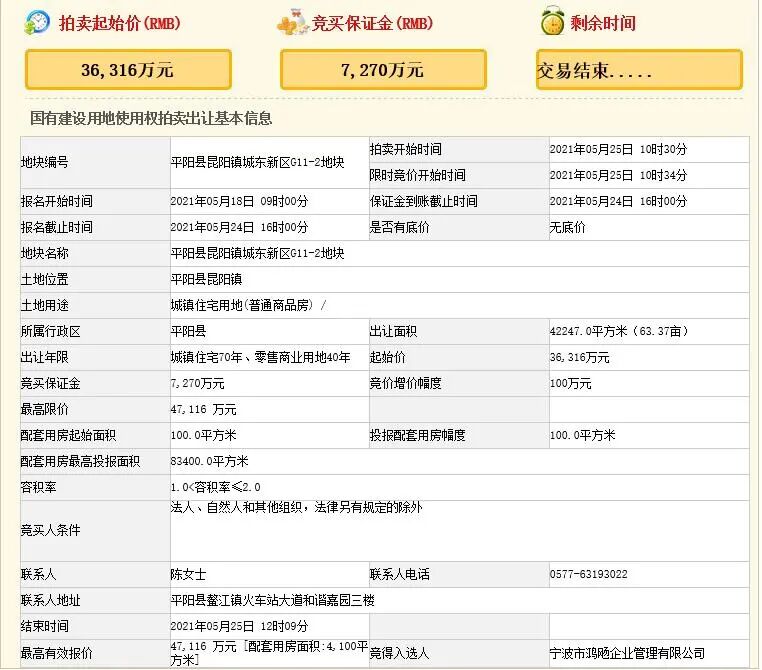The height and width of the screenshot is (670, 762).
Task: Click the 结束时间 value 2021年05月25日 12时09分
Action: pyautogui.click(x=239, y=627)
